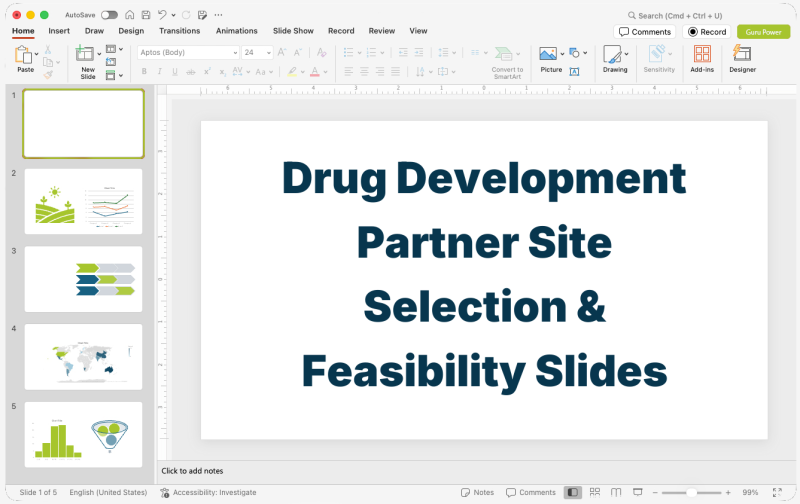Click the Comments button at top right
800x504 pixels.
[x=644, y=32]
